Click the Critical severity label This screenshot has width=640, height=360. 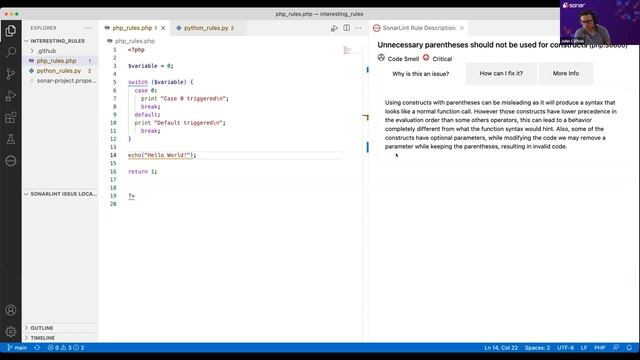pos(442,59)
